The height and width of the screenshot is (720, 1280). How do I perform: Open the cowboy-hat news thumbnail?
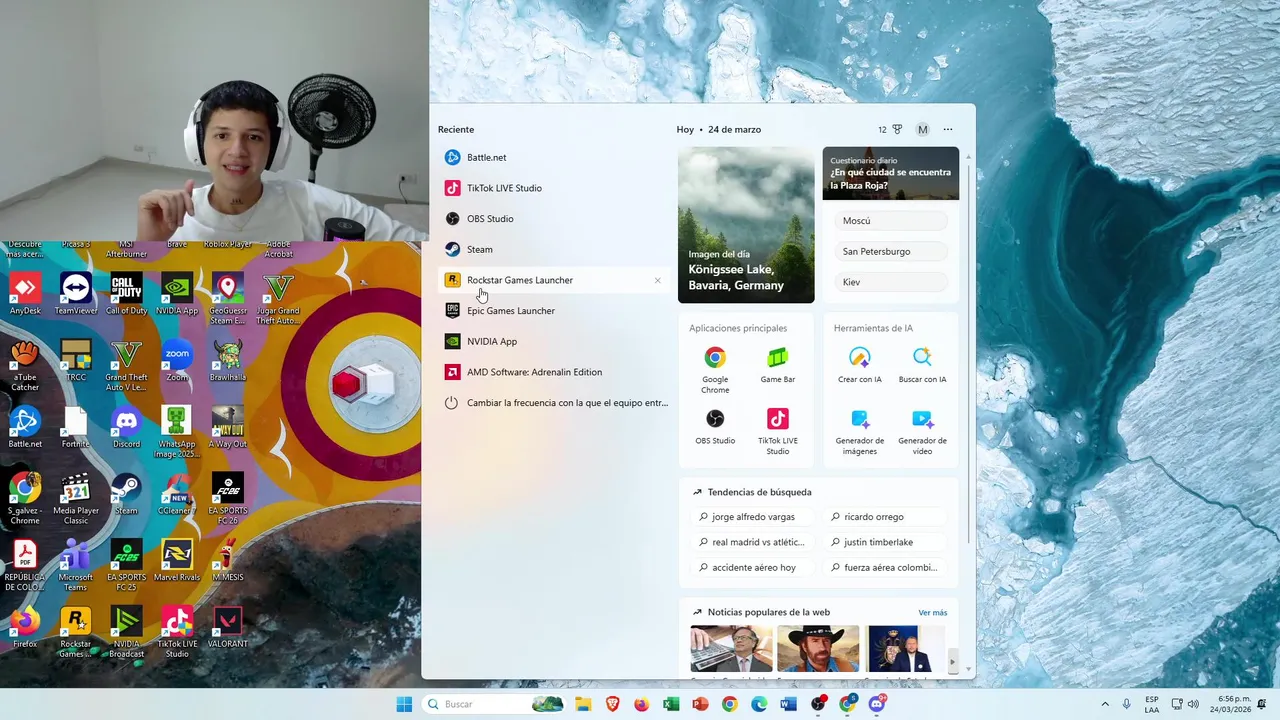[818, 649]
